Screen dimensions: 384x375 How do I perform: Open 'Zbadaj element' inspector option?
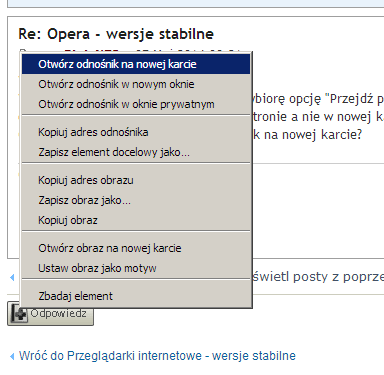[136, 296]
